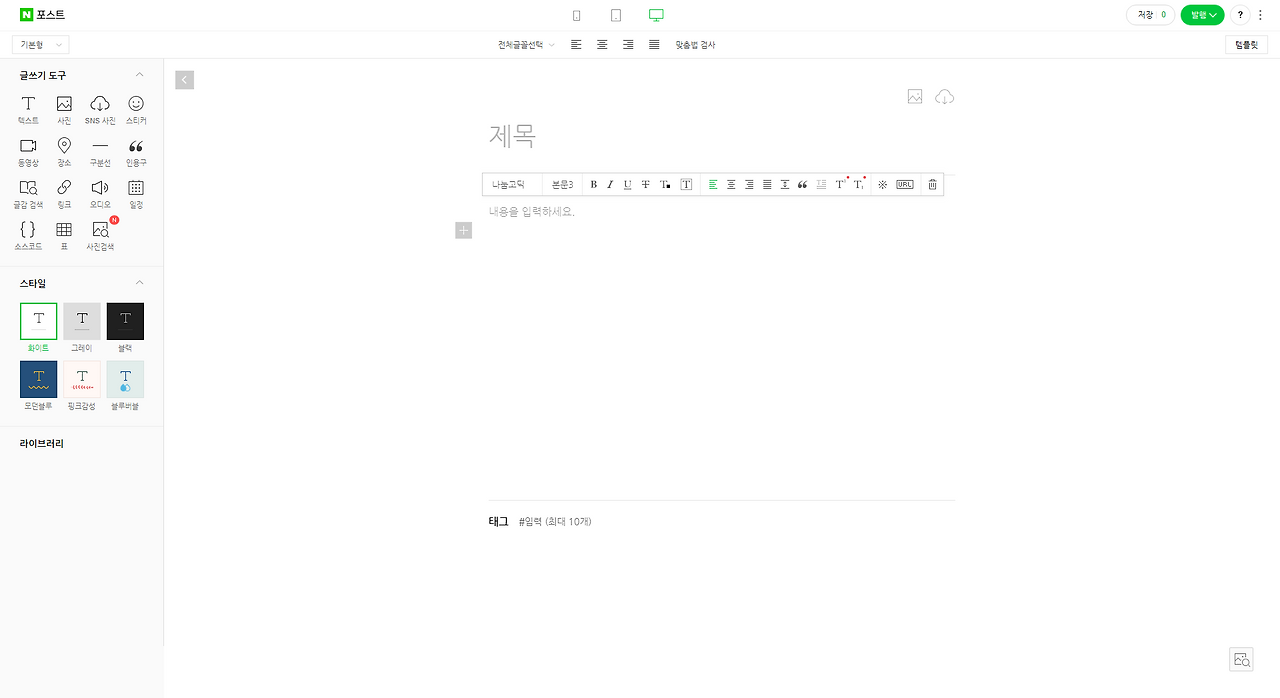
Task: Insert a 장소 location pin
Action: pos(64,151)
